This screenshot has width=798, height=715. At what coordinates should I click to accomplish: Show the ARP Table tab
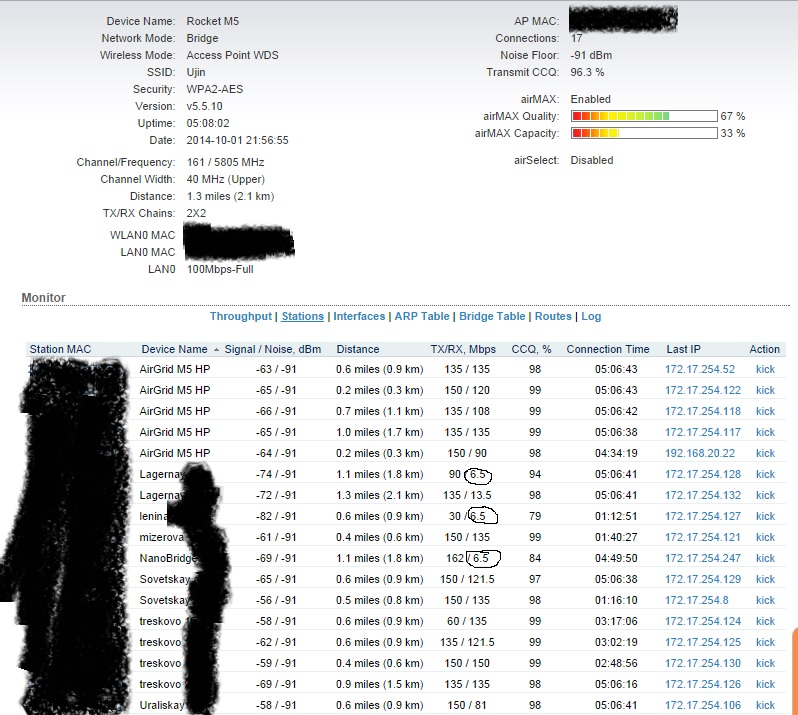coord(422,316)
